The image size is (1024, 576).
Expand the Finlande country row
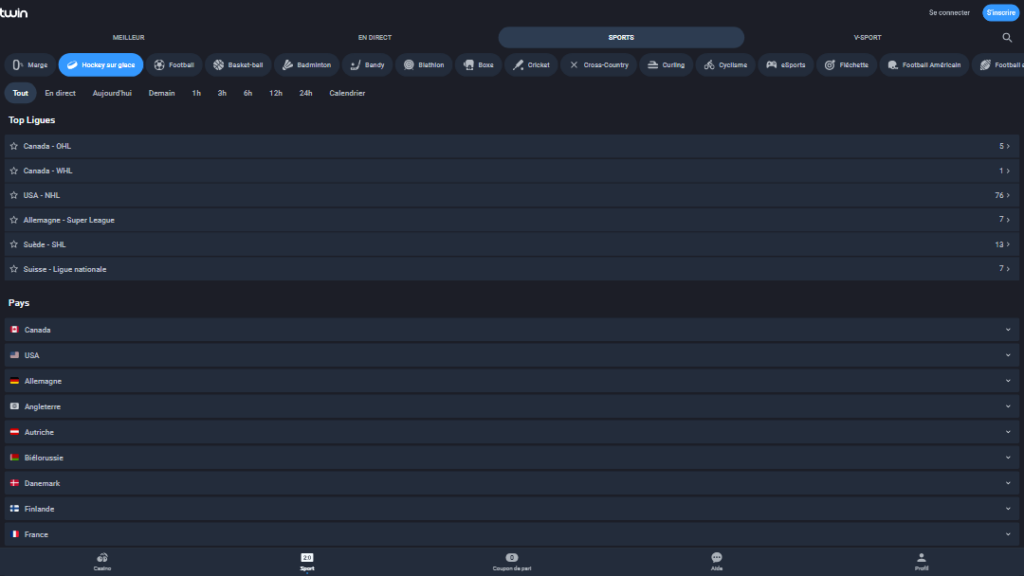pos(512,509)
